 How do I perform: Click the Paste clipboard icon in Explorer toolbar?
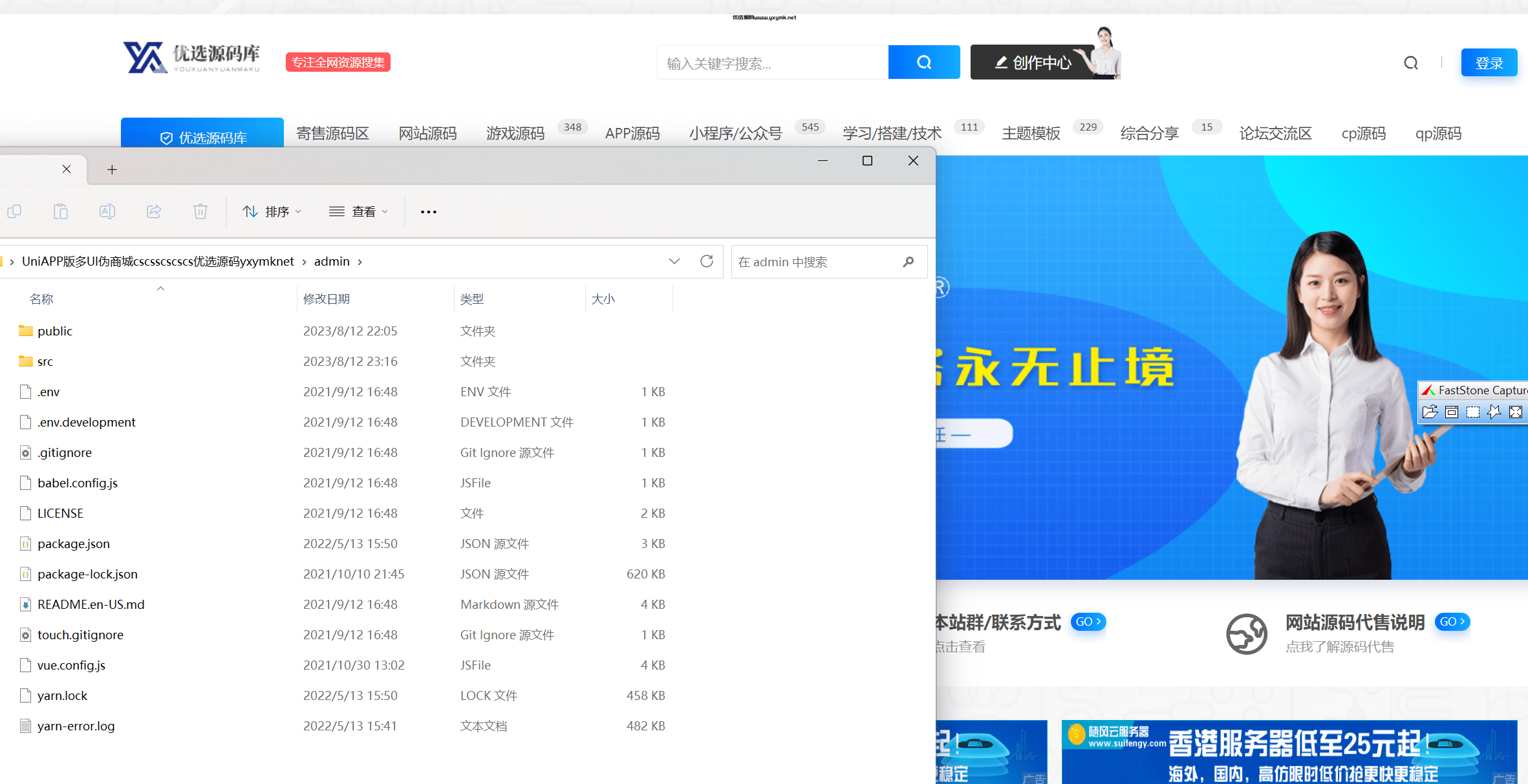coord(61,211)
